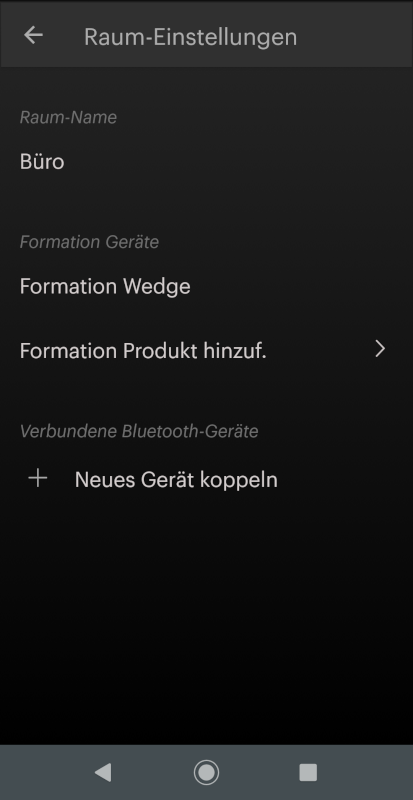
Task: Tap the Raum-Einstellungen title
Action: click(x=190, y=37)
